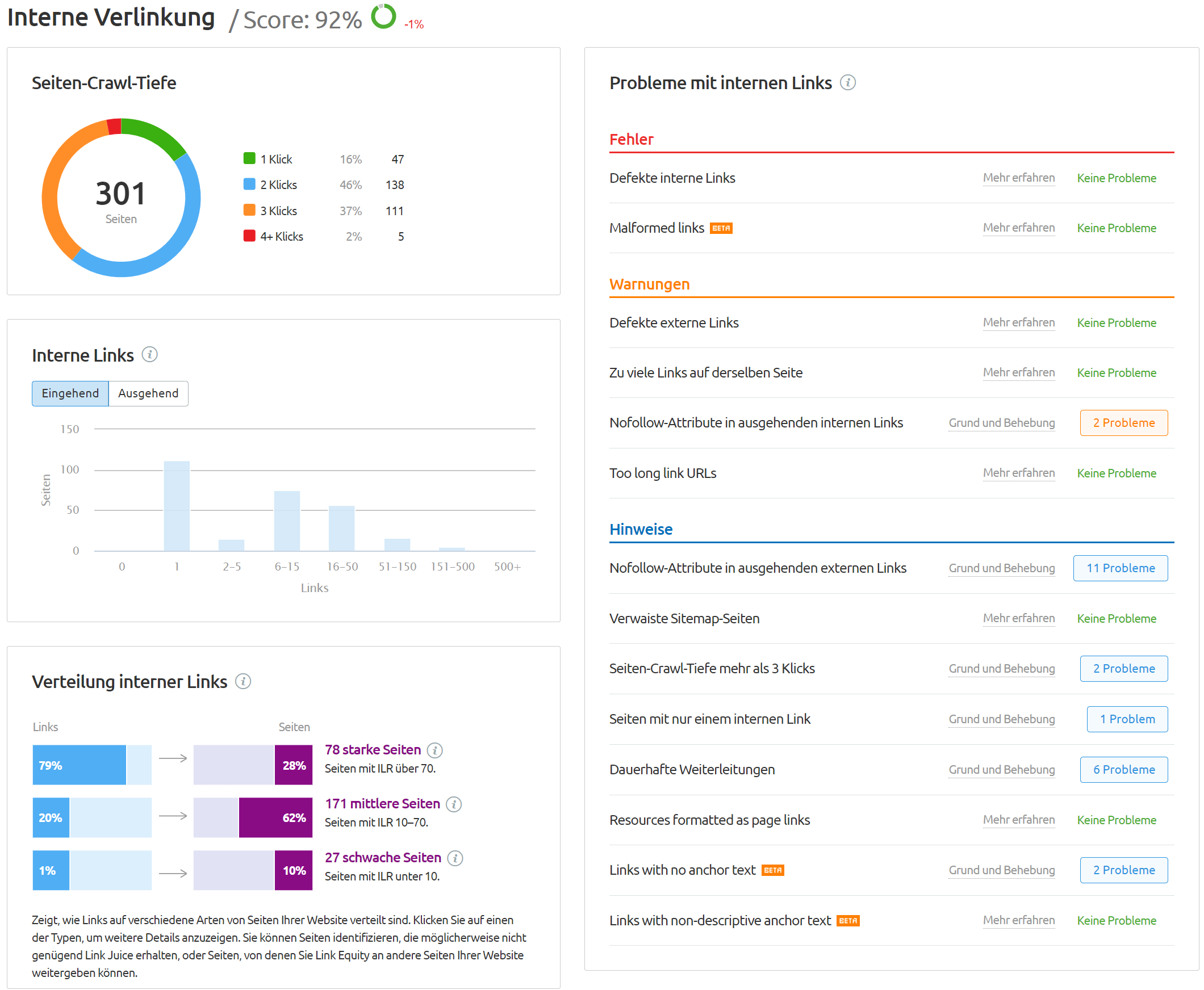Click Grund und Behebung for Nofollow externen Links

1001,569
